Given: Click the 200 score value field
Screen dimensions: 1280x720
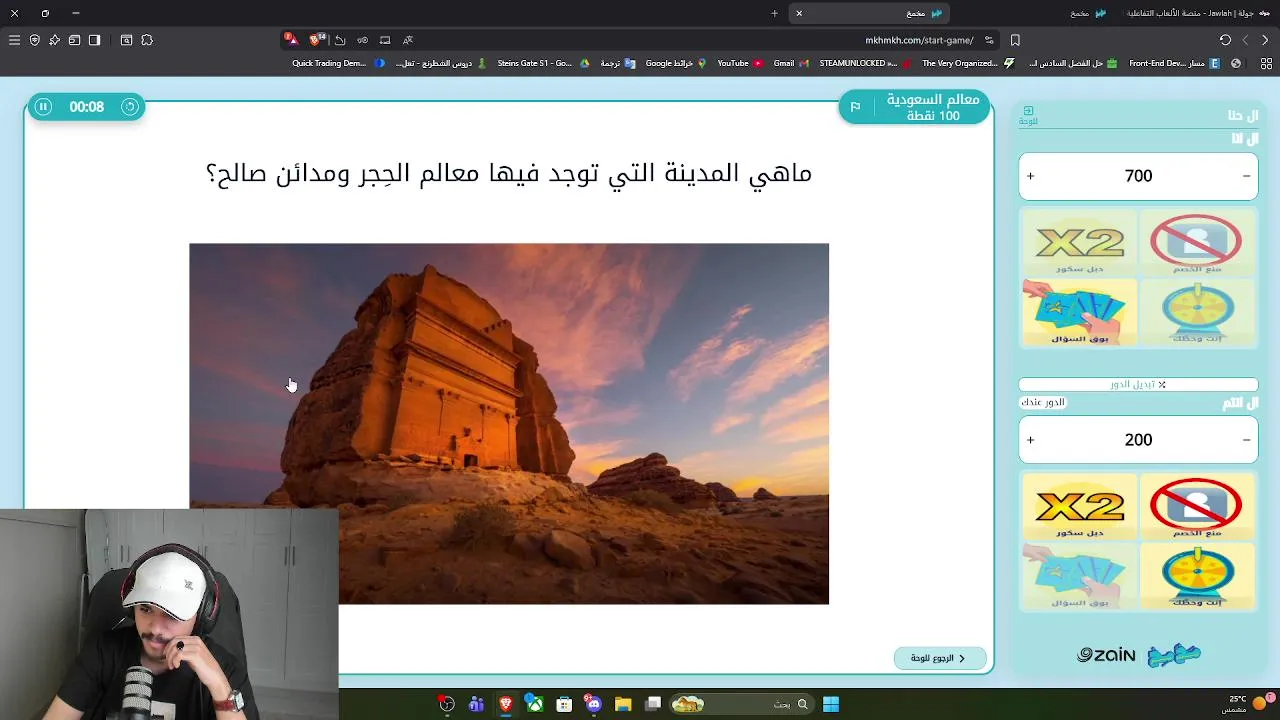Looking at the screenshot, I should pos(1138,440).
